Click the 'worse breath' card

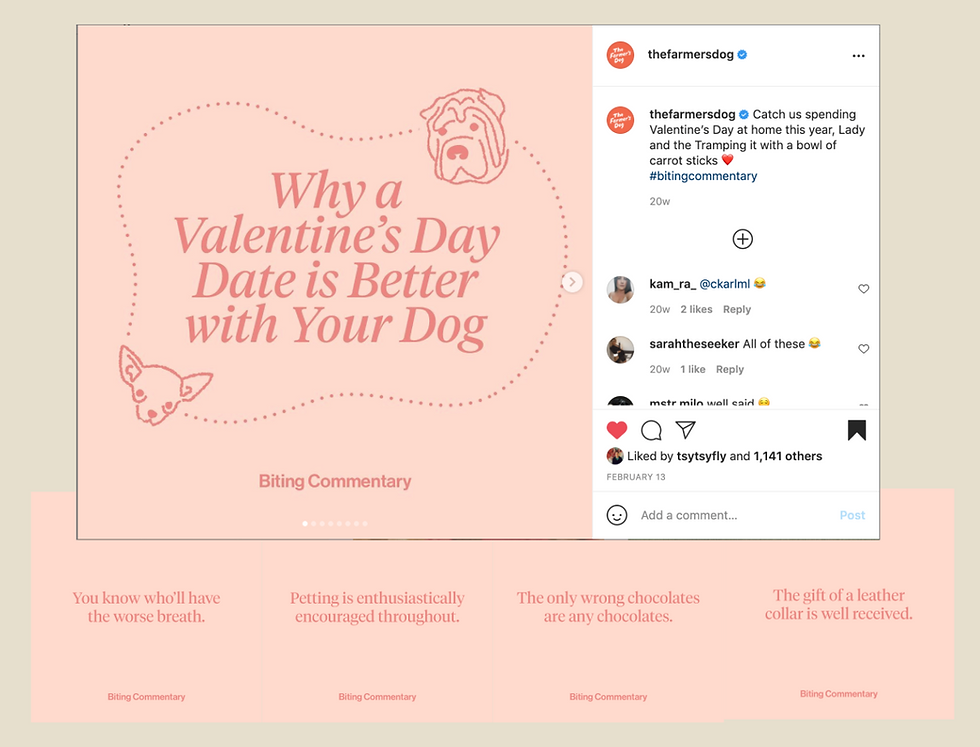(146, 631)
